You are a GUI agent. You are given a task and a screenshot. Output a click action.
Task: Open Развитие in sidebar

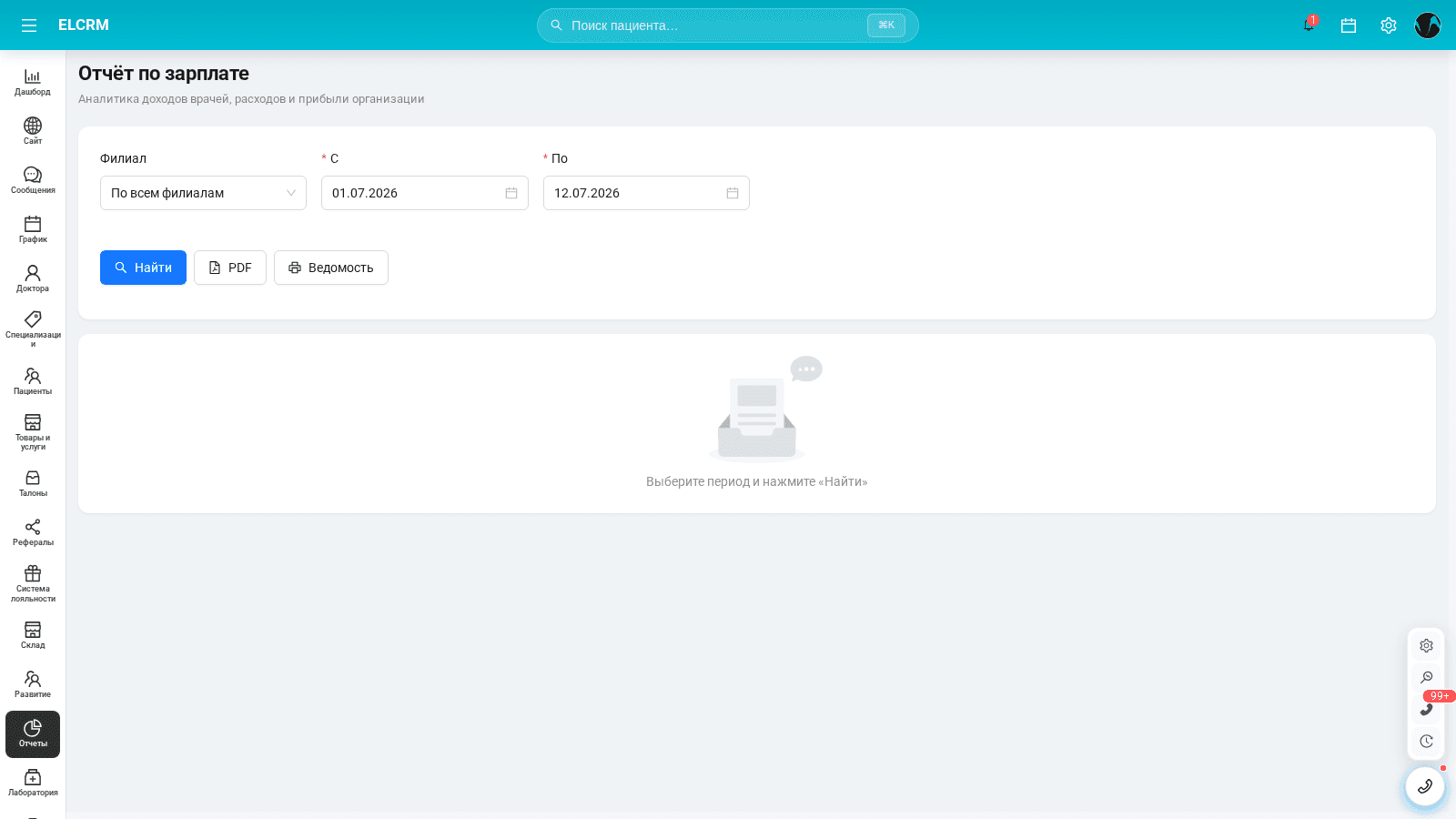coord(33,684)
